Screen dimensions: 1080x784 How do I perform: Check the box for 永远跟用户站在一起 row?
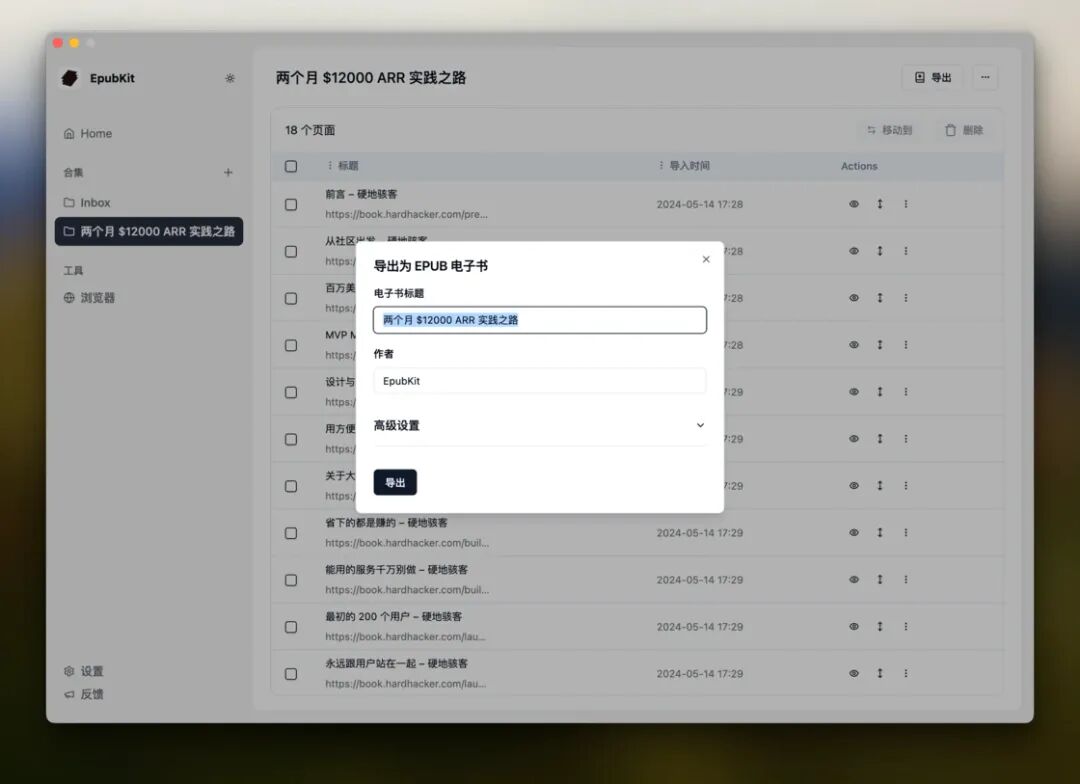click(x=291, y=674)
